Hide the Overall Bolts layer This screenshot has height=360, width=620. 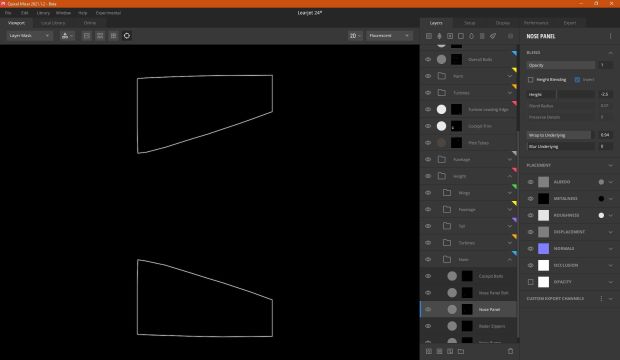click(428, 59)
